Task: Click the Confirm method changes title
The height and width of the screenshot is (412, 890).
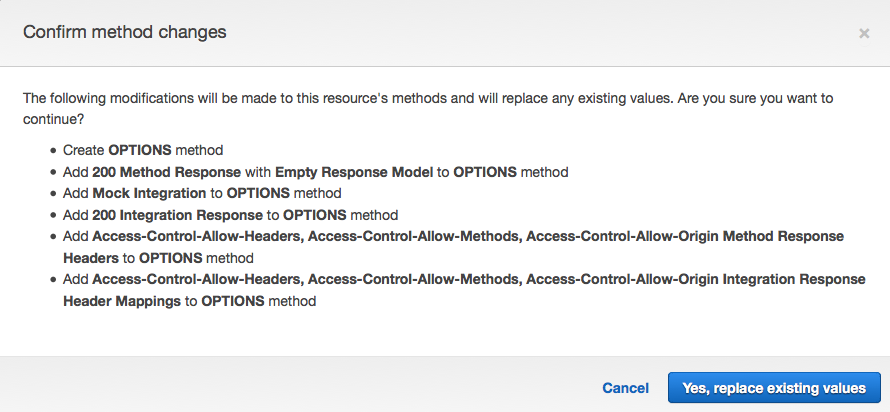Action: coord(124,32)
